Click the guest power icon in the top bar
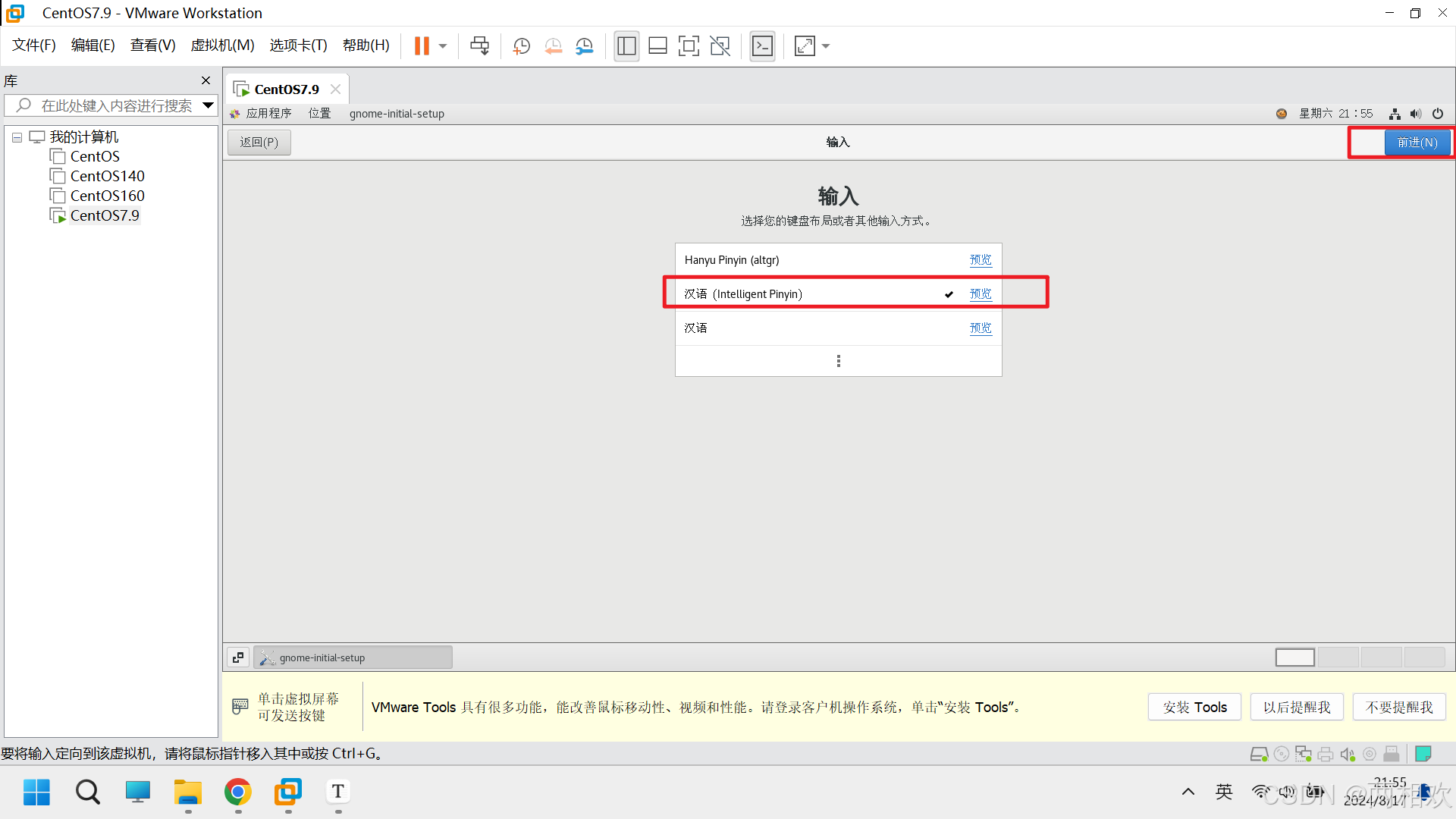The width and height of the screenshot is (1456, 819). [1438, 114]
